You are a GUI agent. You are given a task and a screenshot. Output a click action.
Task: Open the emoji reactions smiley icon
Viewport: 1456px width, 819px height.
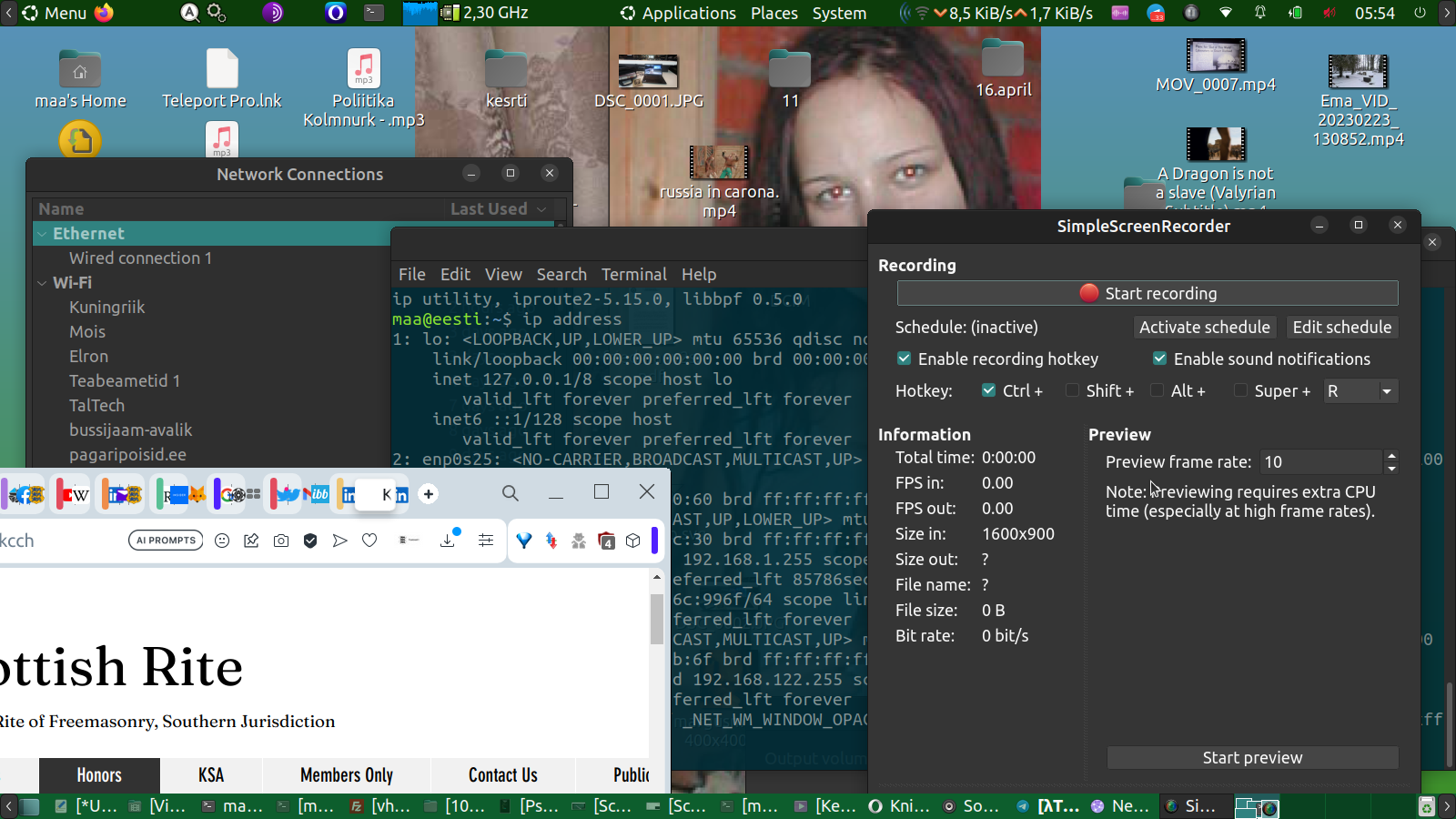(222, 541)
